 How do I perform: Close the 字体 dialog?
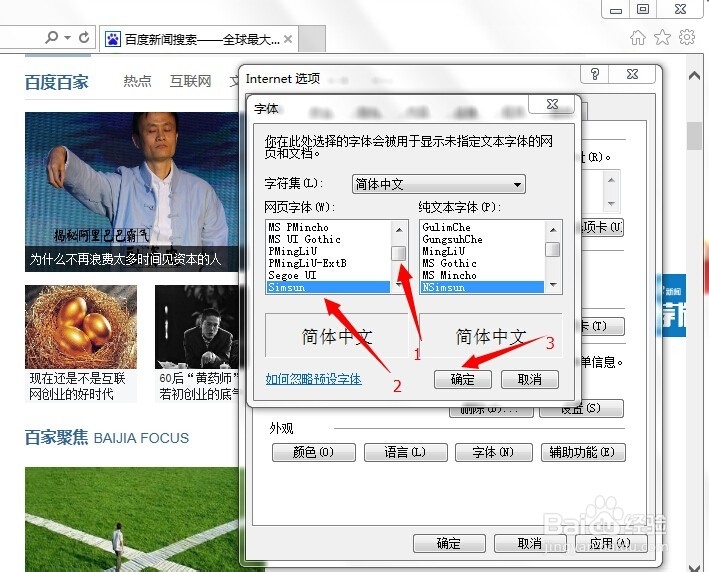point(552,104)
